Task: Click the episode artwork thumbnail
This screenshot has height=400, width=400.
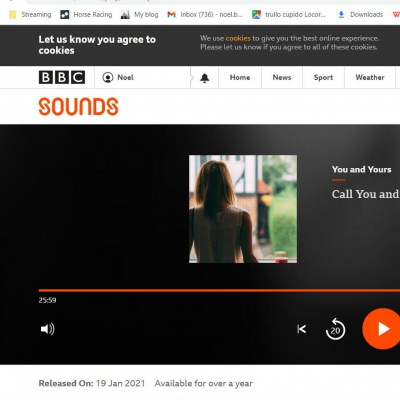Action: (243, 209)
